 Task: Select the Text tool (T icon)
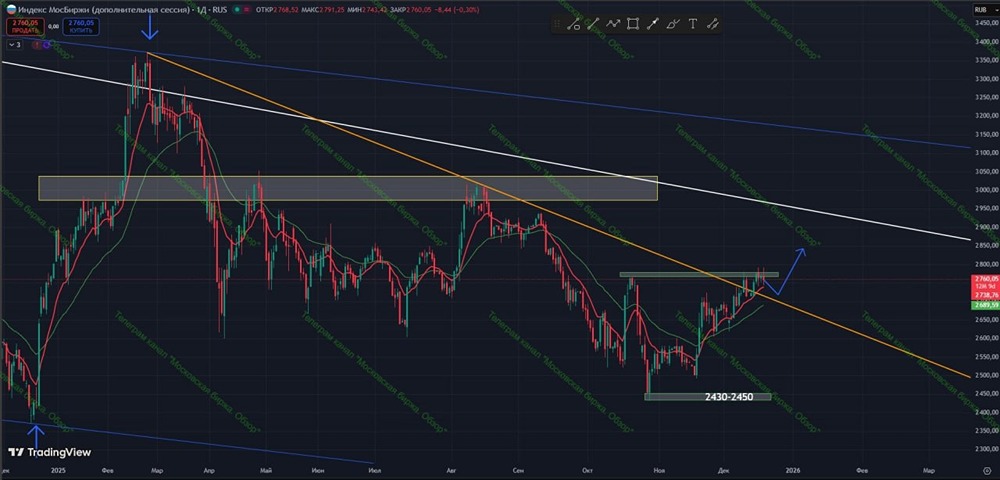click(693, 25)
